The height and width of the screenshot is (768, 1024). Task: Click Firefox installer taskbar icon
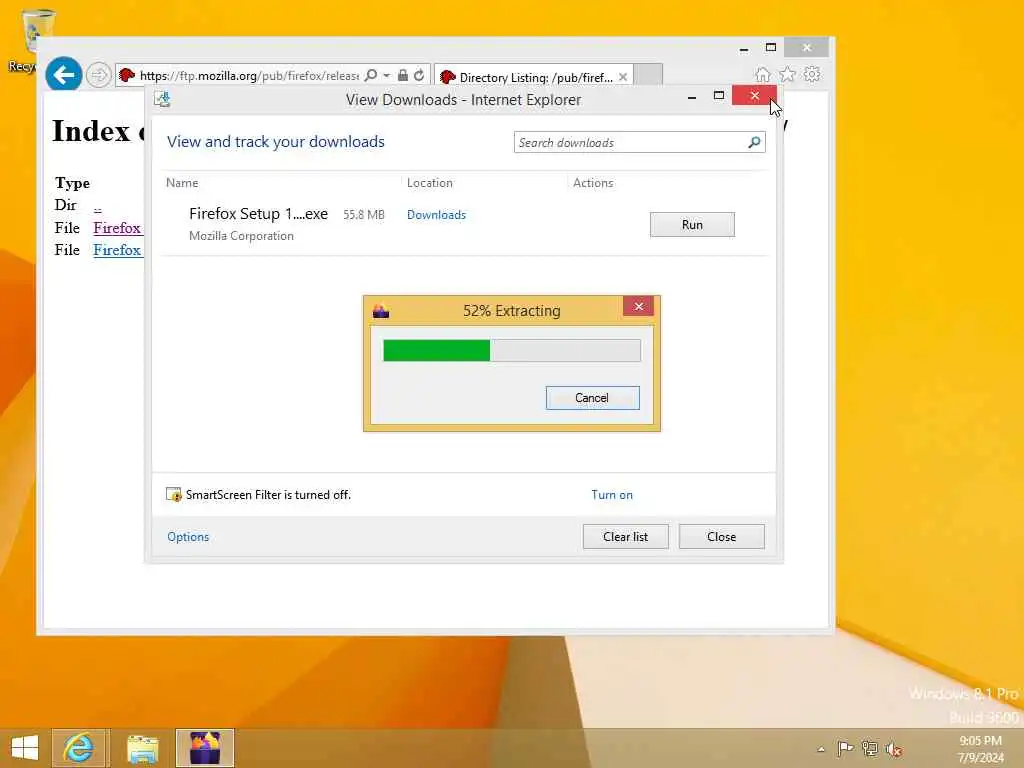pos(204,748)
